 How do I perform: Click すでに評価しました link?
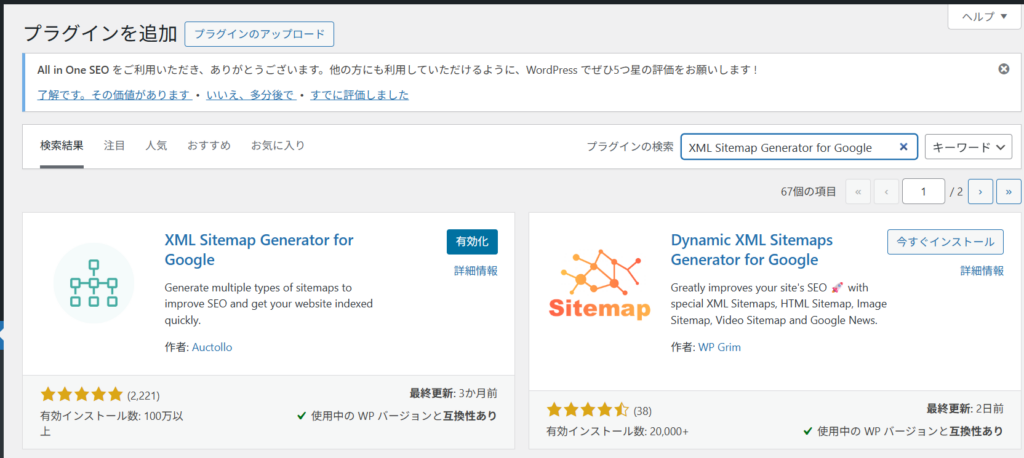click(360, 95)
